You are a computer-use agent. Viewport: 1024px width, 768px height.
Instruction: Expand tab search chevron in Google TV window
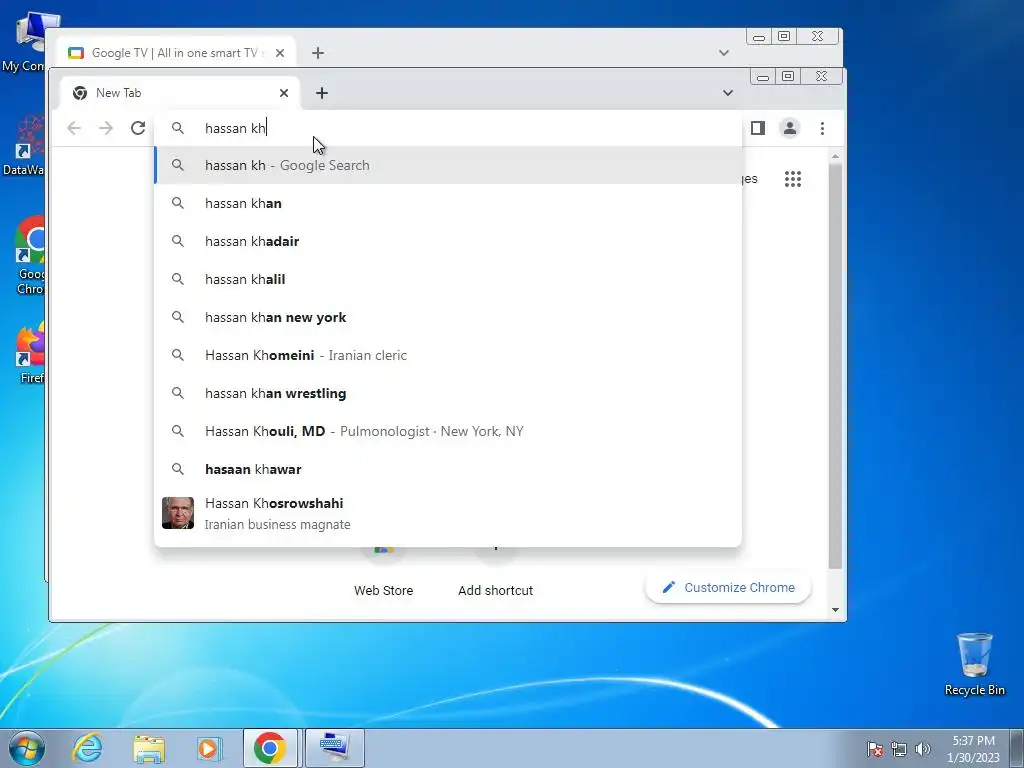[x=724, y=53]
